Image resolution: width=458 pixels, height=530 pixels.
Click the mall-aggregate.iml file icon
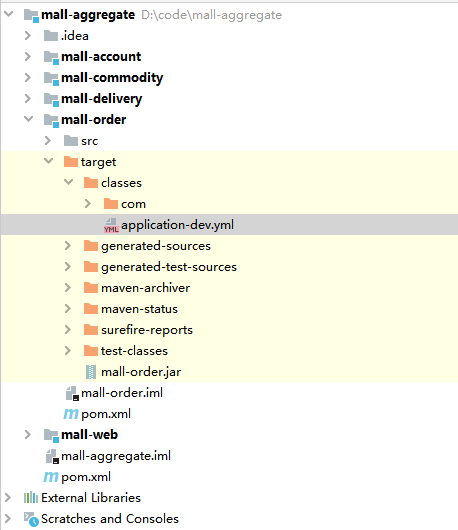coord(52,456)
